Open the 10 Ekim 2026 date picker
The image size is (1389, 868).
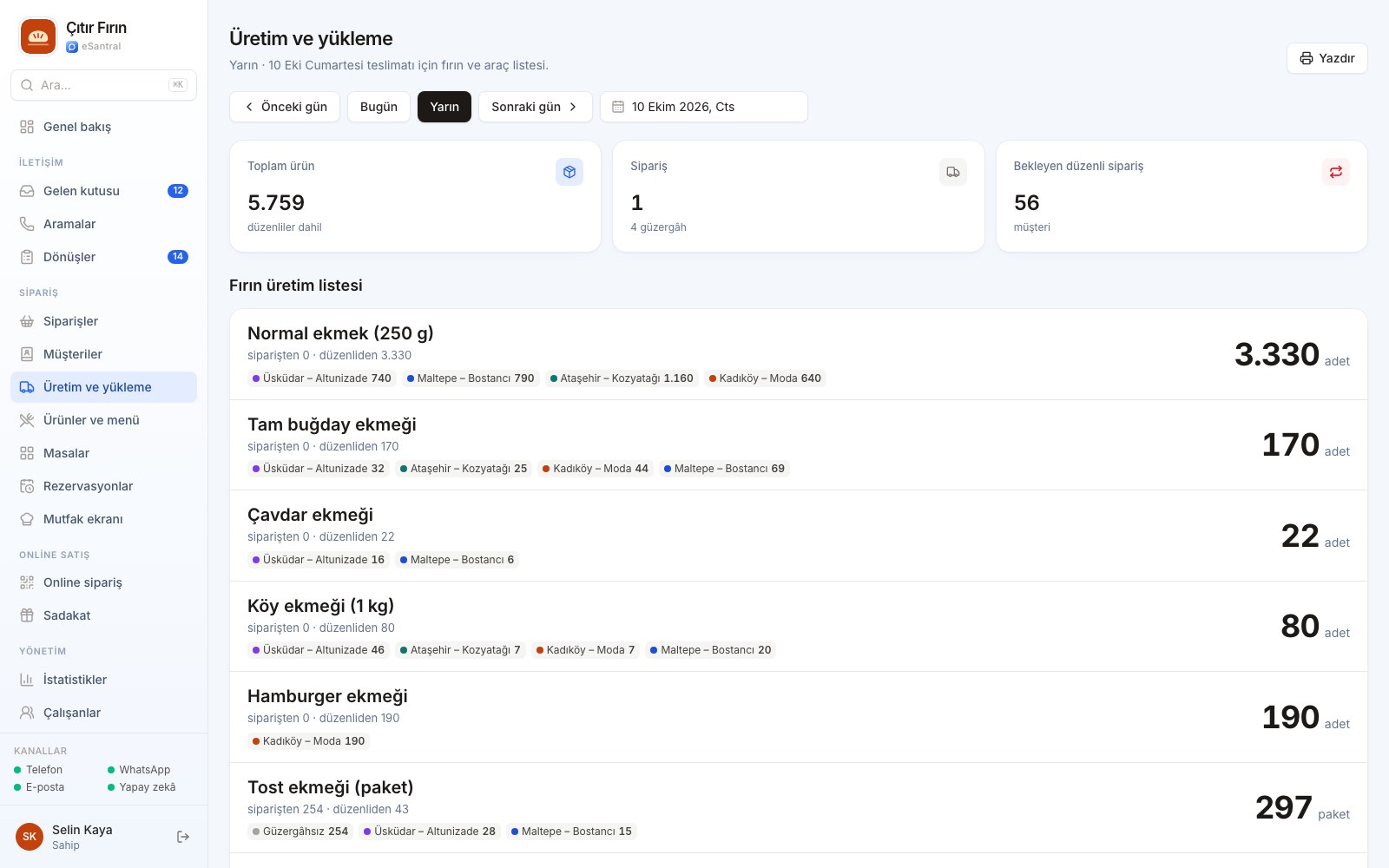click(x=704, y=107)
